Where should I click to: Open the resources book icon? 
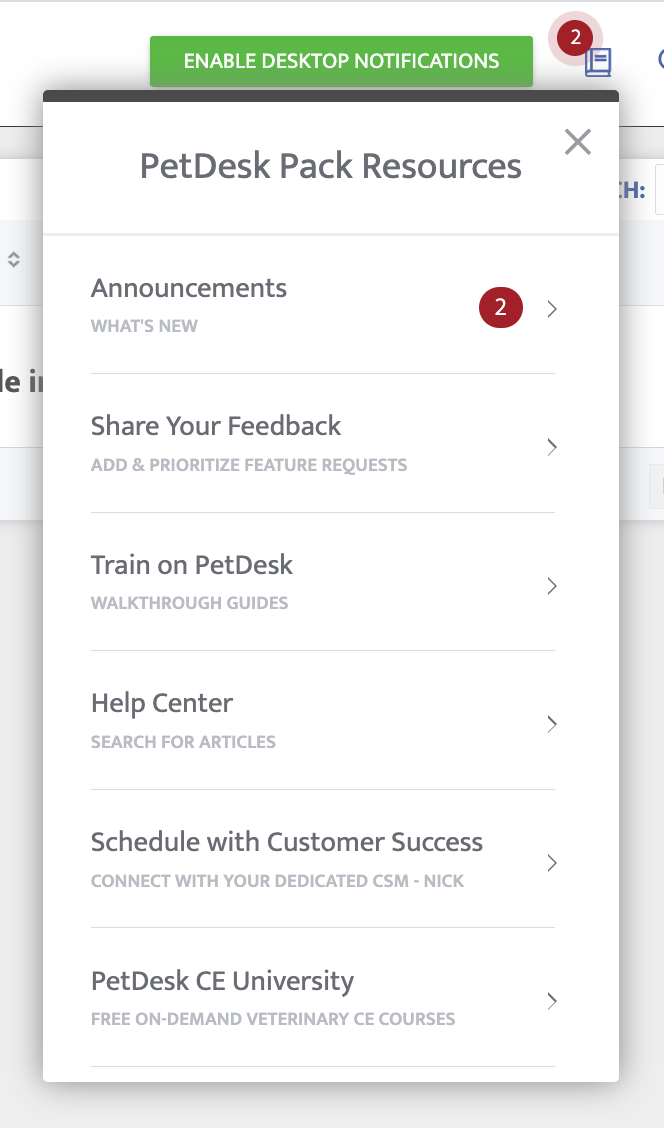click(598, 63)
